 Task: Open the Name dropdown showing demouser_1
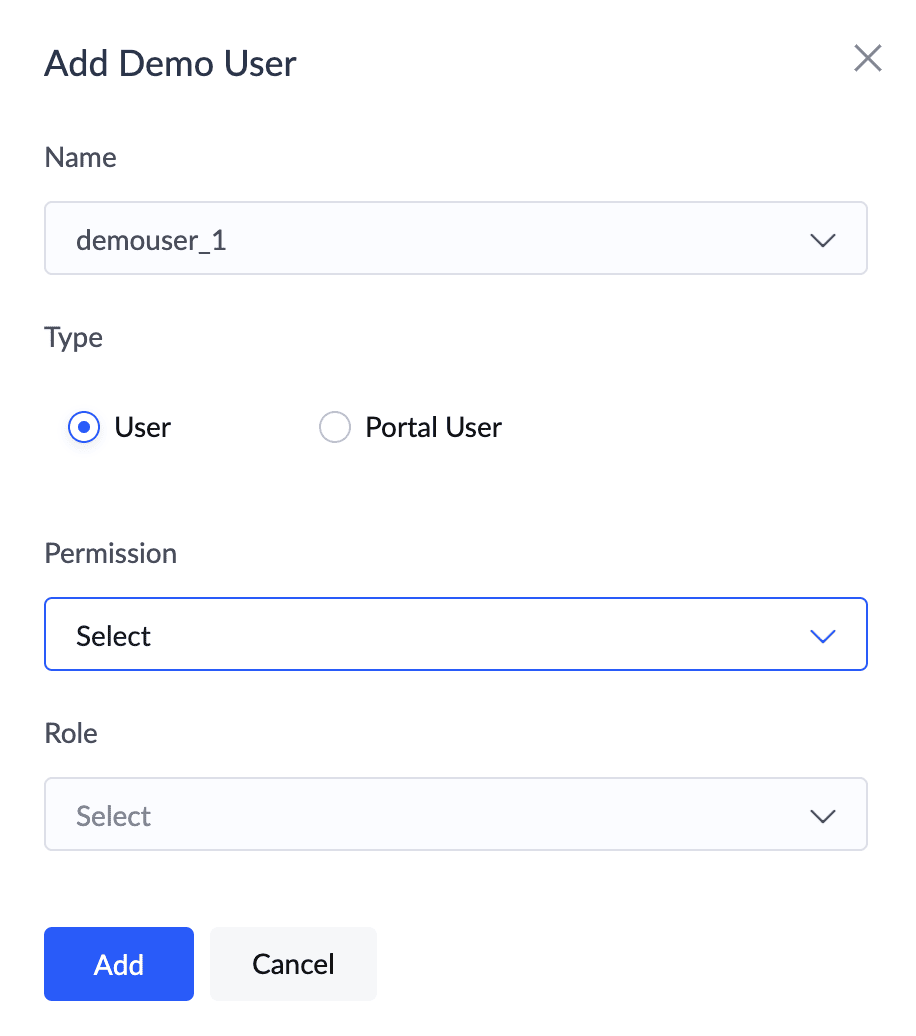tap(455, 238)
